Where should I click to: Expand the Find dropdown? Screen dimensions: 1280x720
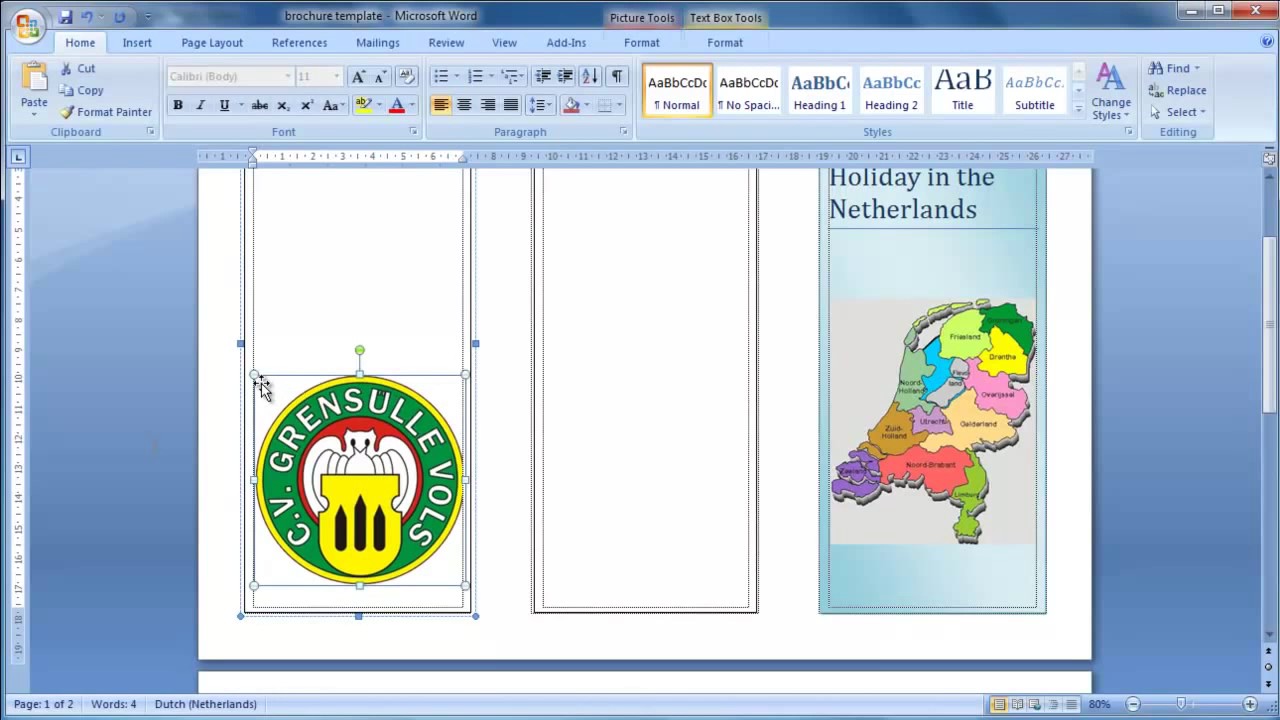1197,68
